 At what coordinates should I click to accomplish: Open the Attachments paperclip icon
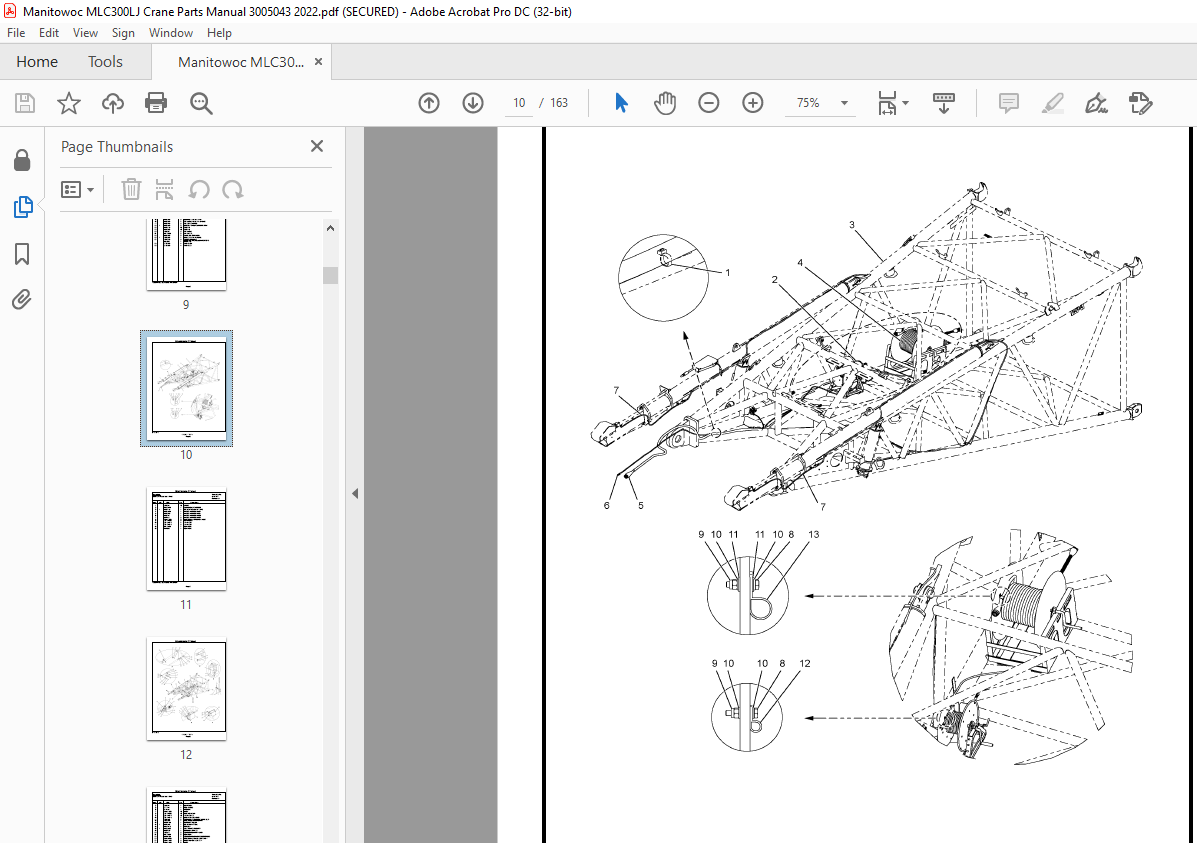click(x=22, y=299)
